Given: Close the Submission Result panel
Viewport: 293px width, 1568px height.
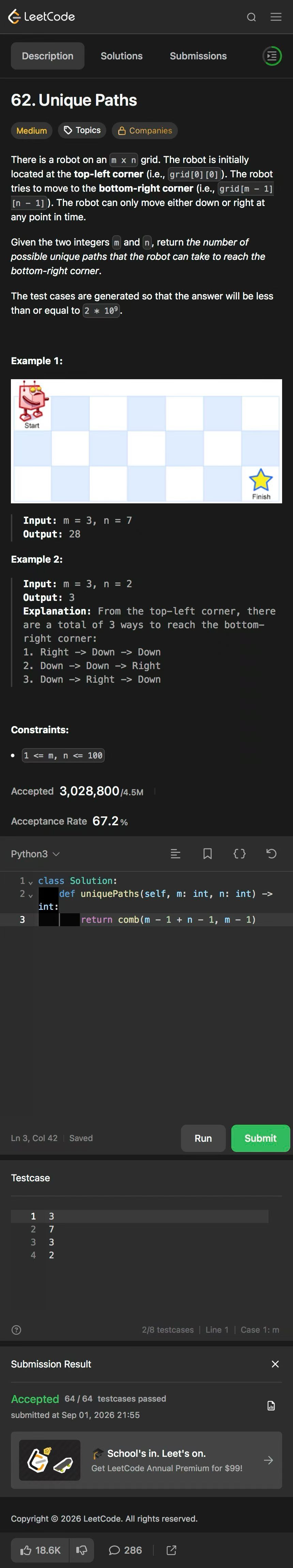Looking at the screenshot, I should click(275, 1364).
